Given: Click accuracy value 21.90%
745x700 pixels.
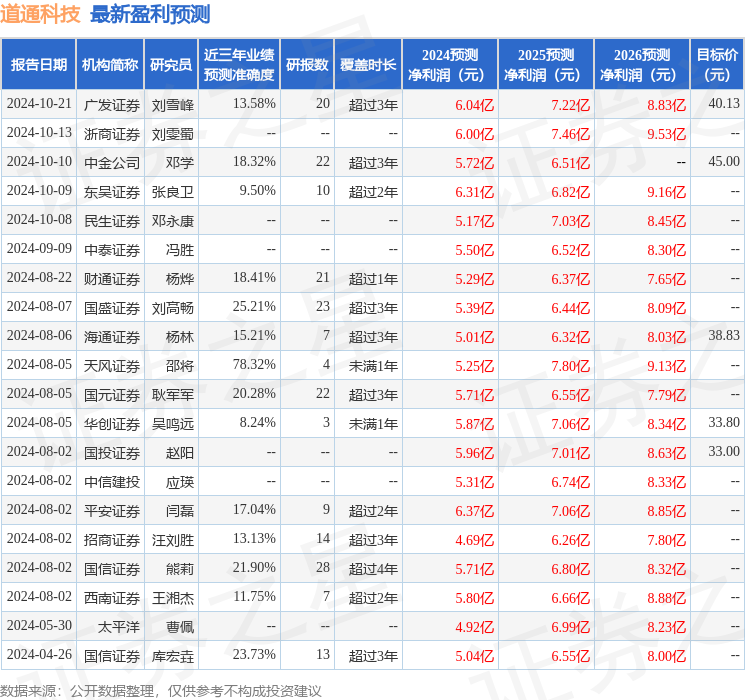Looking at the screenshot, I should pos(254,567).
